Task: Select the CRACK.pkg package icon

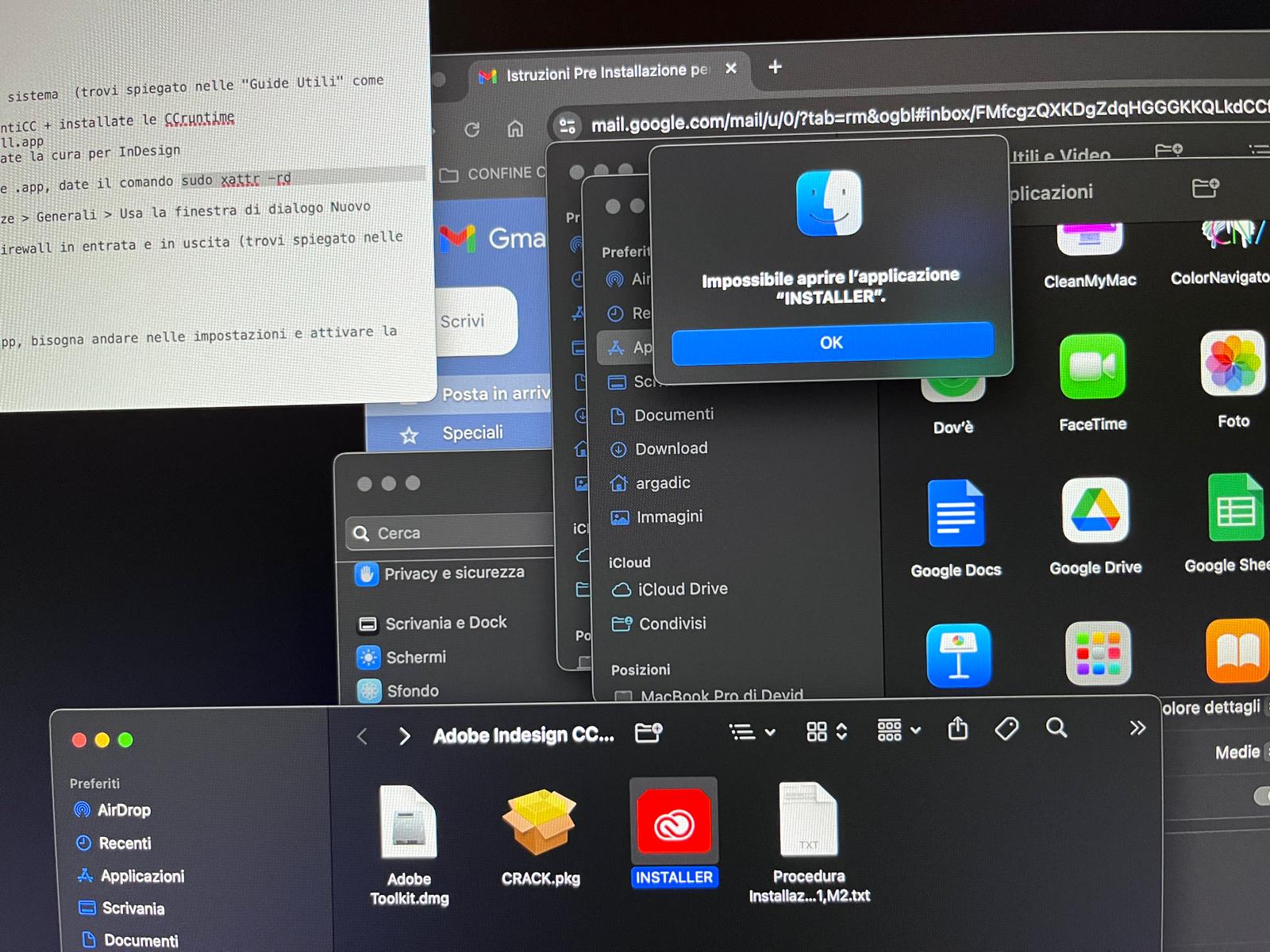Action: pos(540,823)
